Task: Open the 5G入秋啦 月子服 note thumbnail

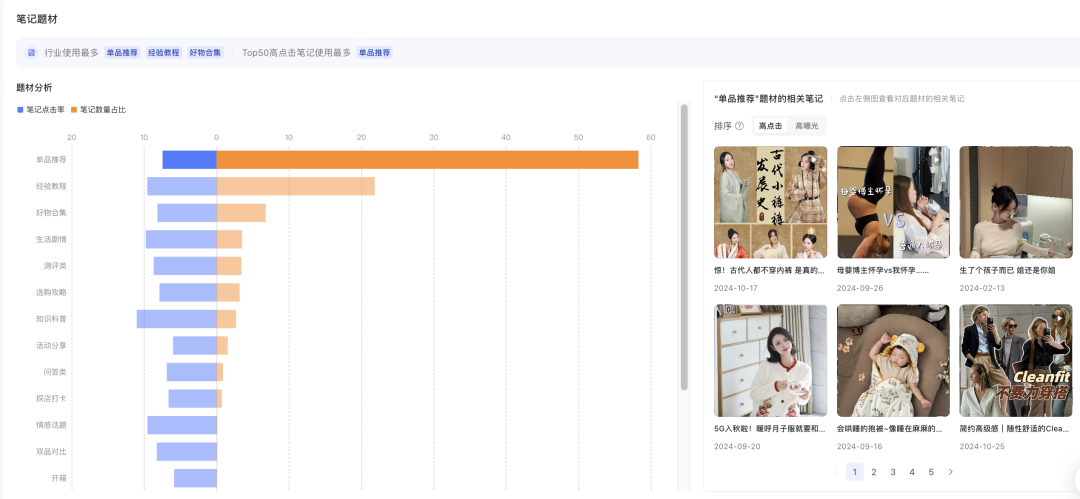Action: 770,360
